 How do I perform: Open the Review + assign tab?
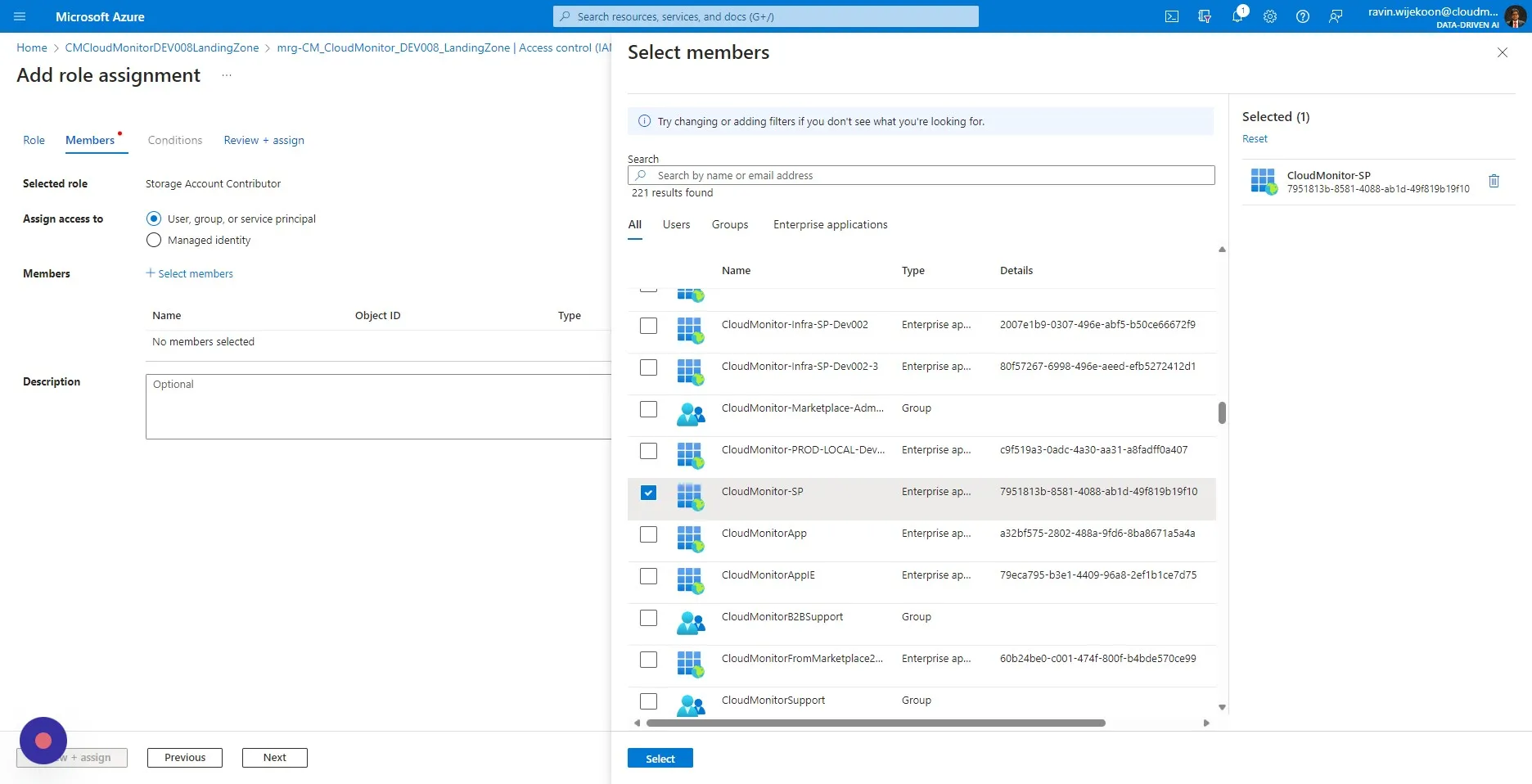tap(264, 140)
